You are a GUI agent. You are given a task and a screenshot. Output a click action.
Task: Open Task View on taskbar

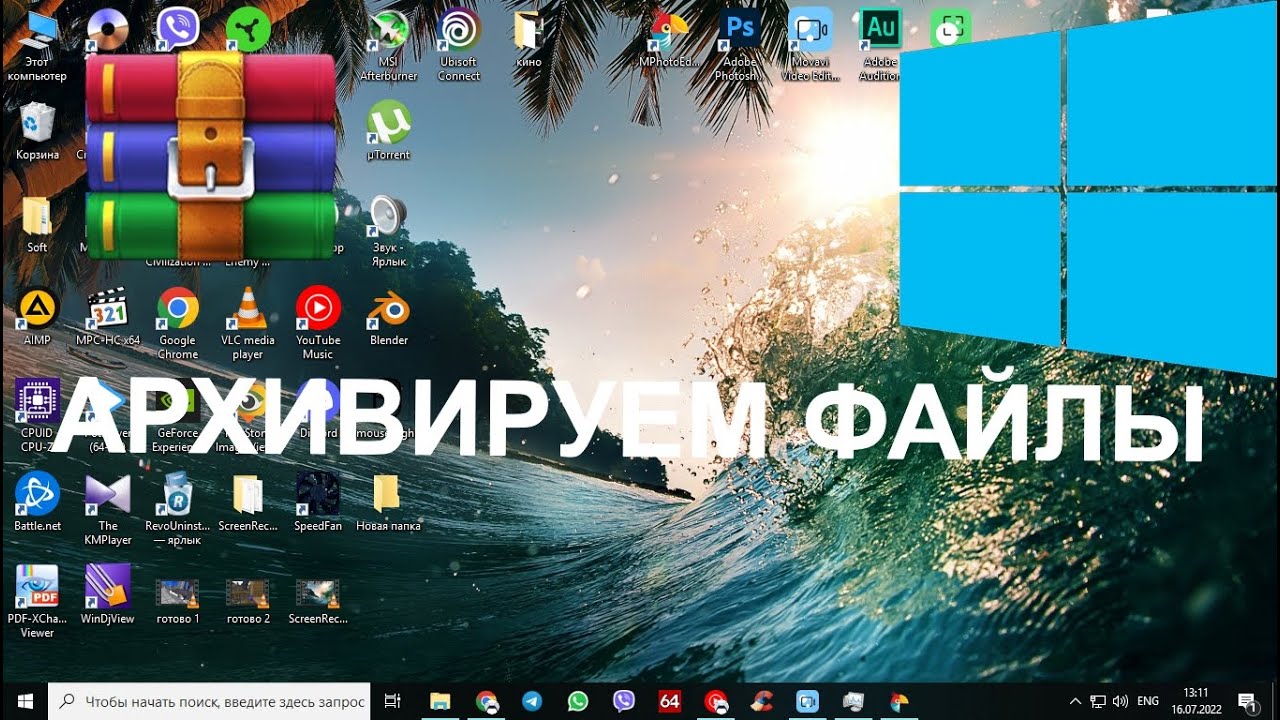[x=393, y=701]
